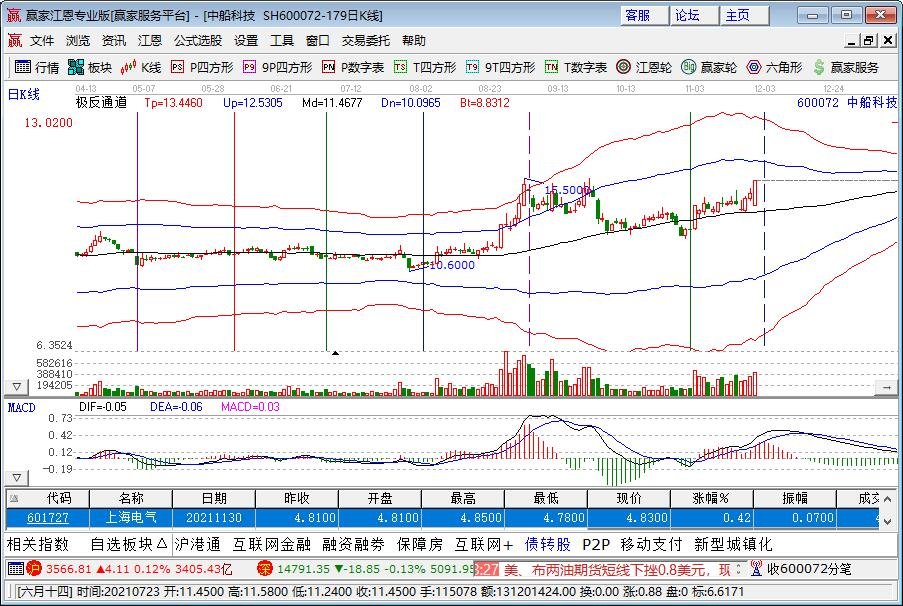Sort table by 涨幅% column header
This screenshot has height=606, width=903.
click(712, 498)
